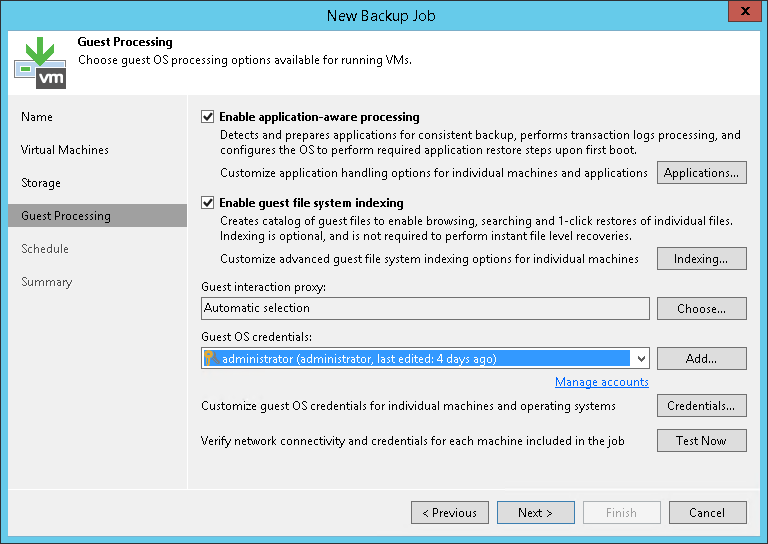
Task: Click the Indexing options button
Action: point(701,259)
